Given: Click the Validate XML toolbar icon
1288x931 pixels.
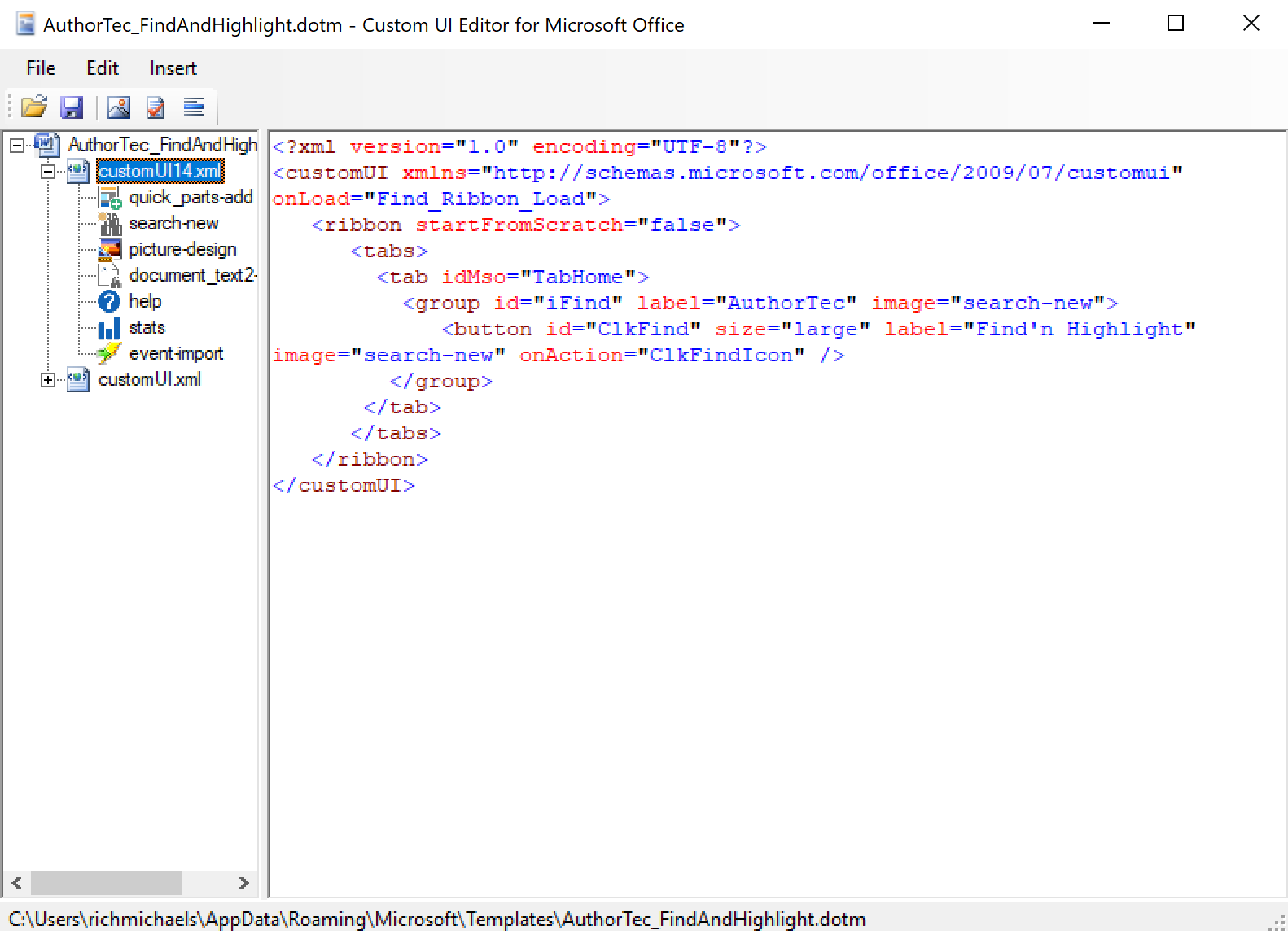Looking at the screenshot, I should 156,107.
